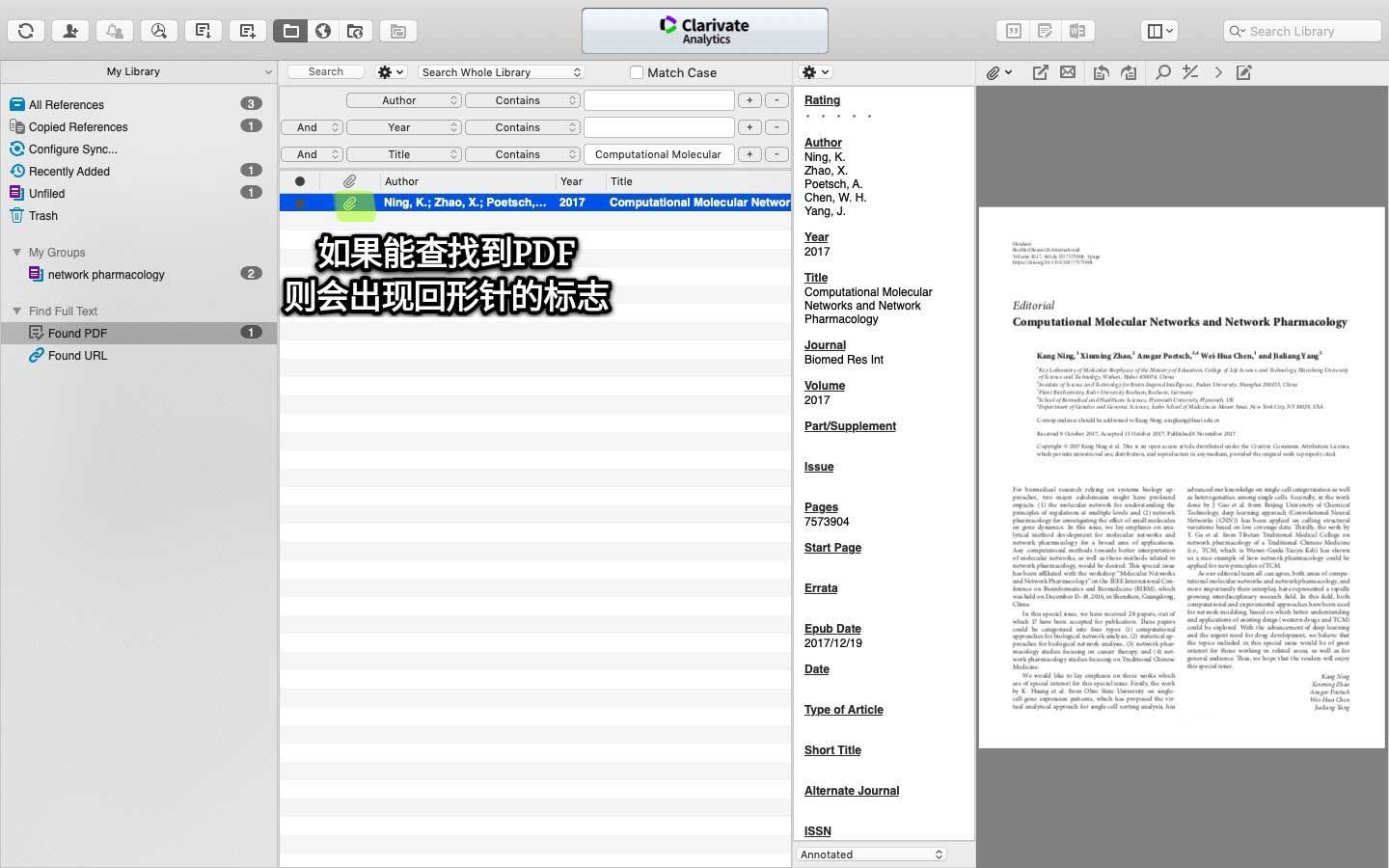Open the Contains dropdown in the Author row
The height and width of the screenshot is (868, 1389).
tap(523, 100)
